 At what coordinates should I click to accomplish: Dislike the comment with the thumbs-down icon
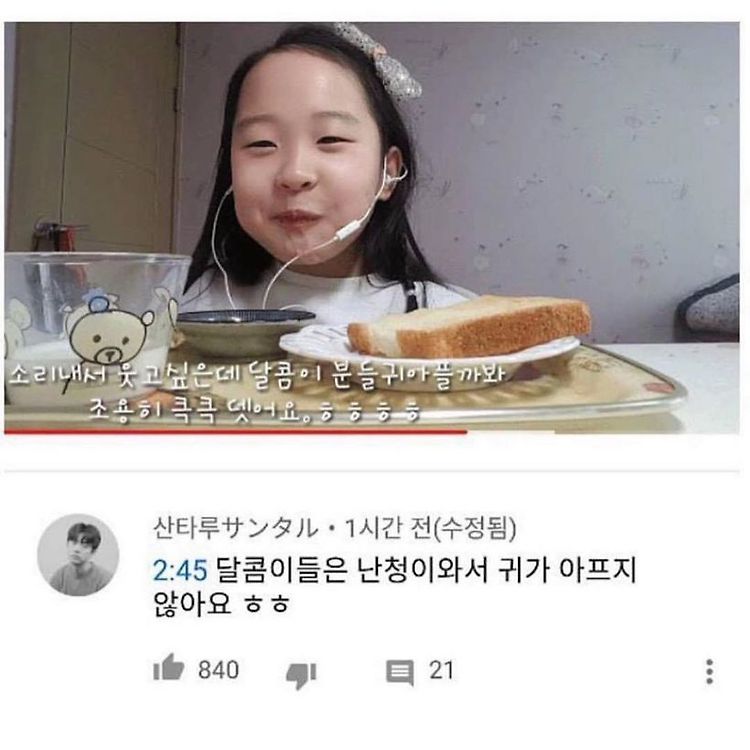301,675
